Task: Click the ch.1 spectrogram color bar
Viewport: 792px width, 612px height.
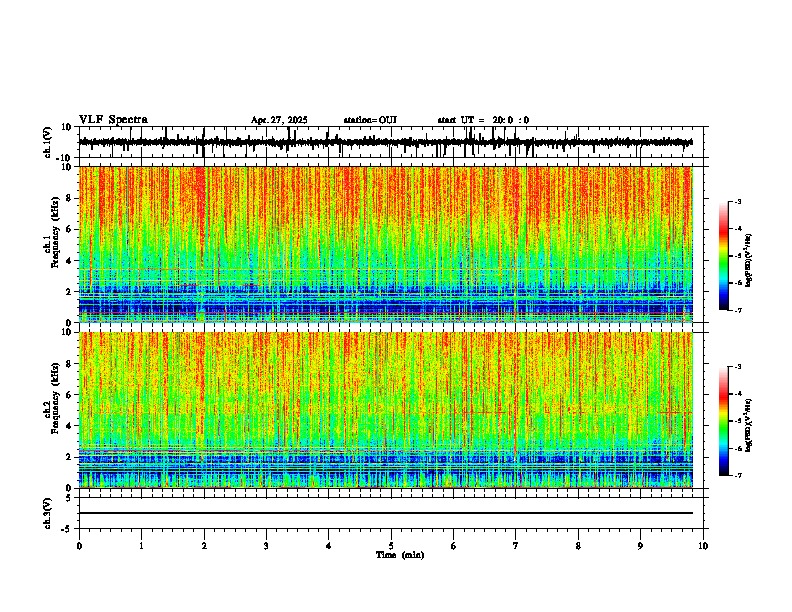Action: pyautogui.click(x=724, y=256)
